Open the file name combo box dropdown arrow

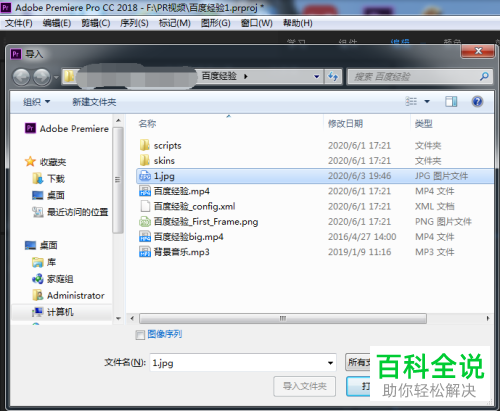point(330,363)
